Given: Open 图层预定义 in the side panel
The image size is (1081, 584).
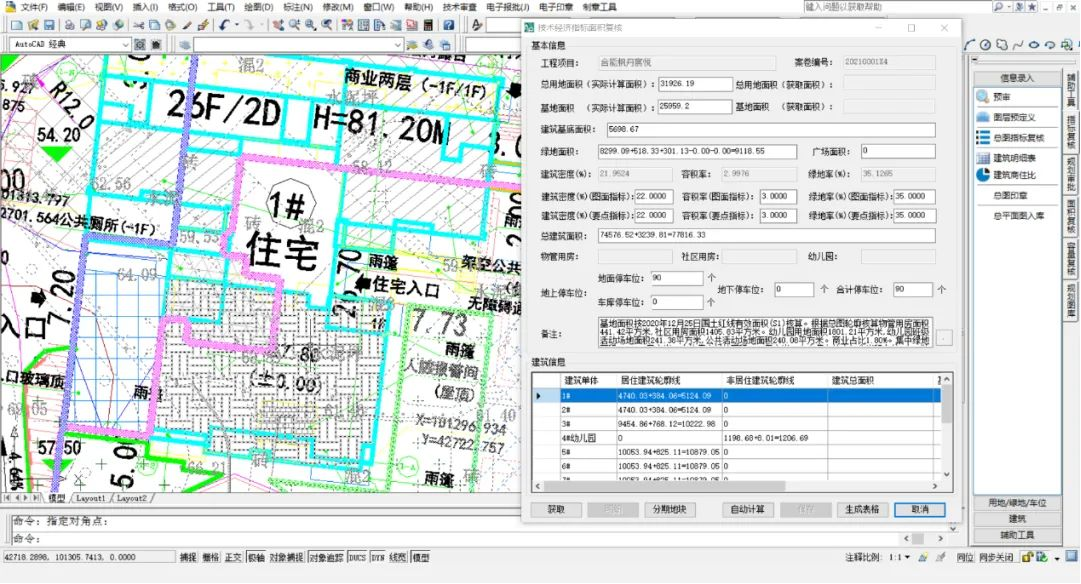Looking at the screenshot, I should pyautogui.click(x=1011, y=116).
